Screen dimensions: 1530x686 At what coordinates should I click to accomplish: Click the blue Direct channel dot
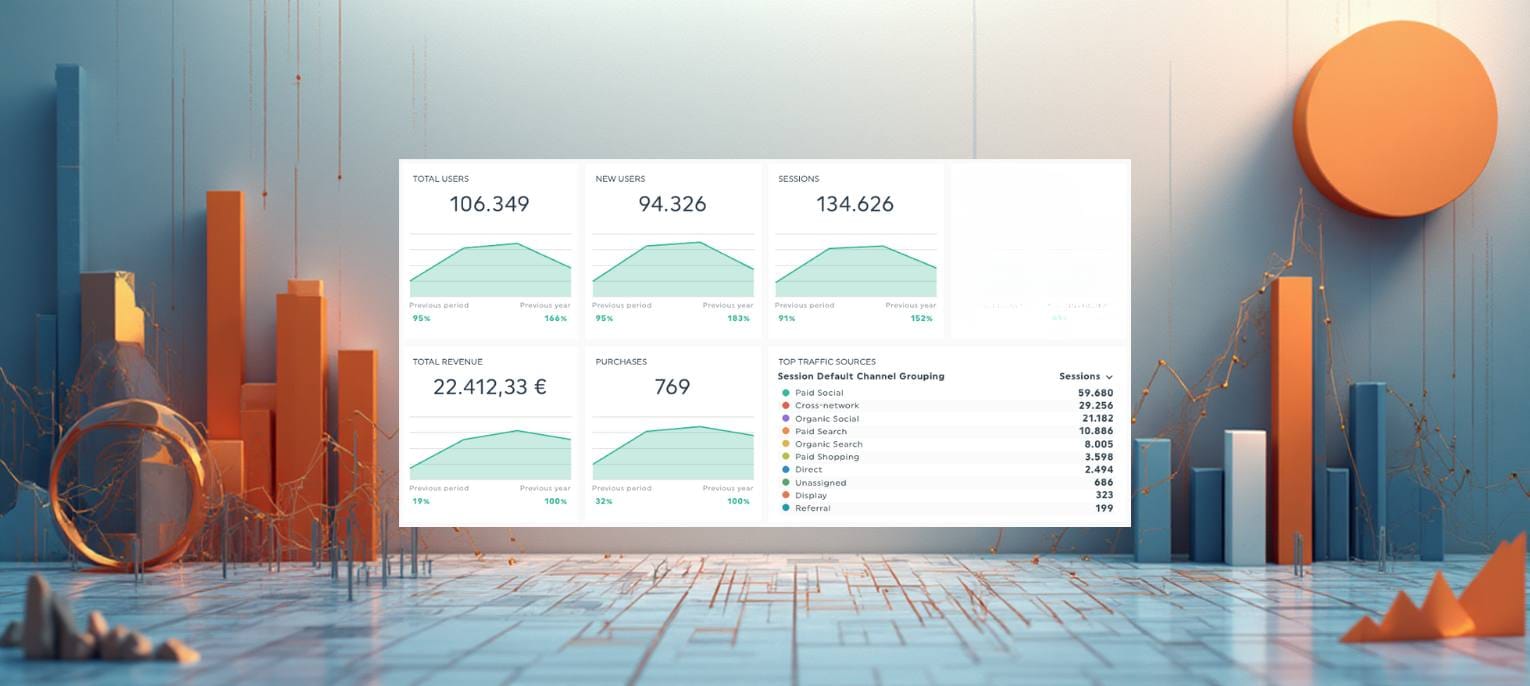coord(785,469)
